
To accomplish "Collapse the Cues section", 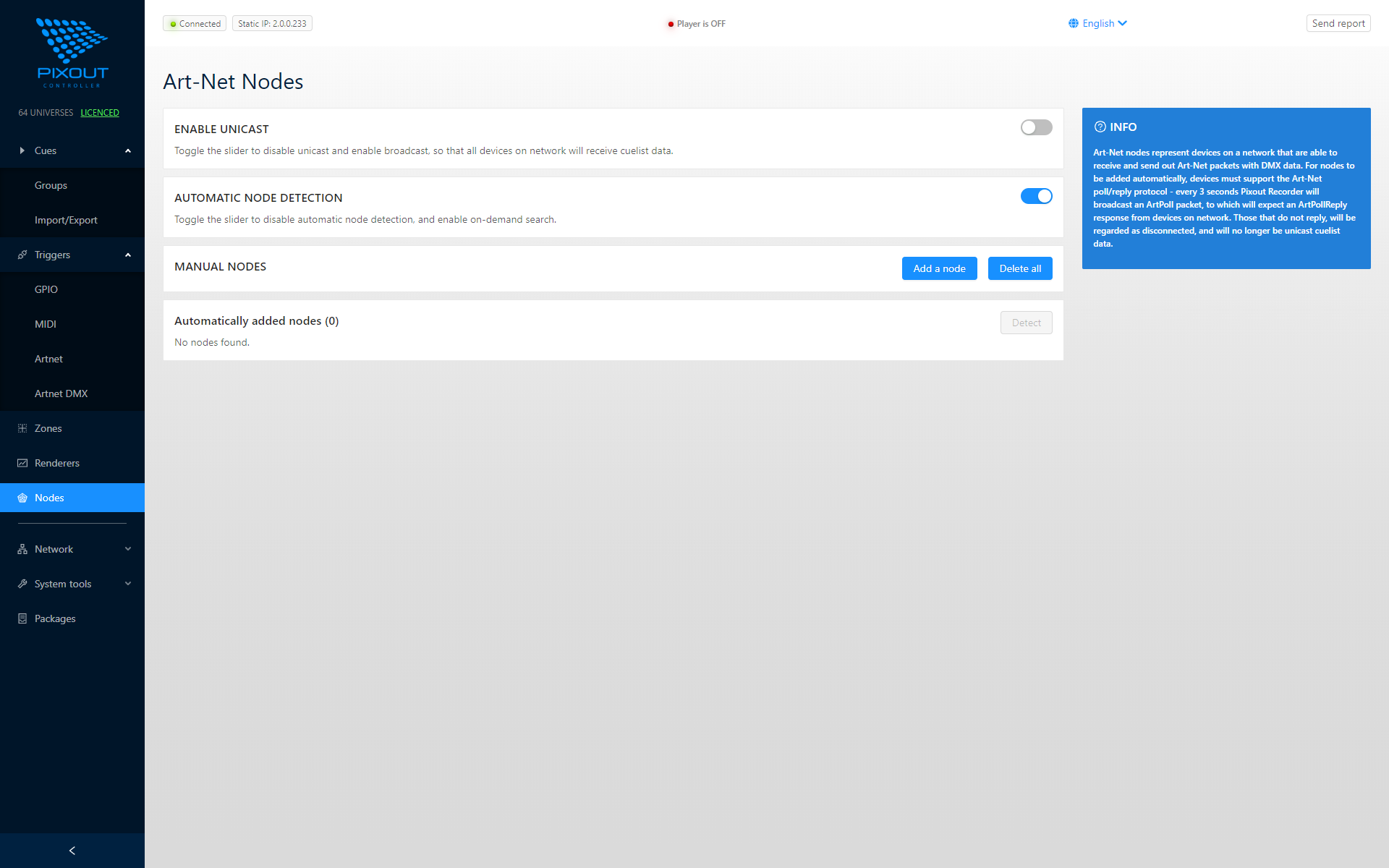I will point(128,150).
